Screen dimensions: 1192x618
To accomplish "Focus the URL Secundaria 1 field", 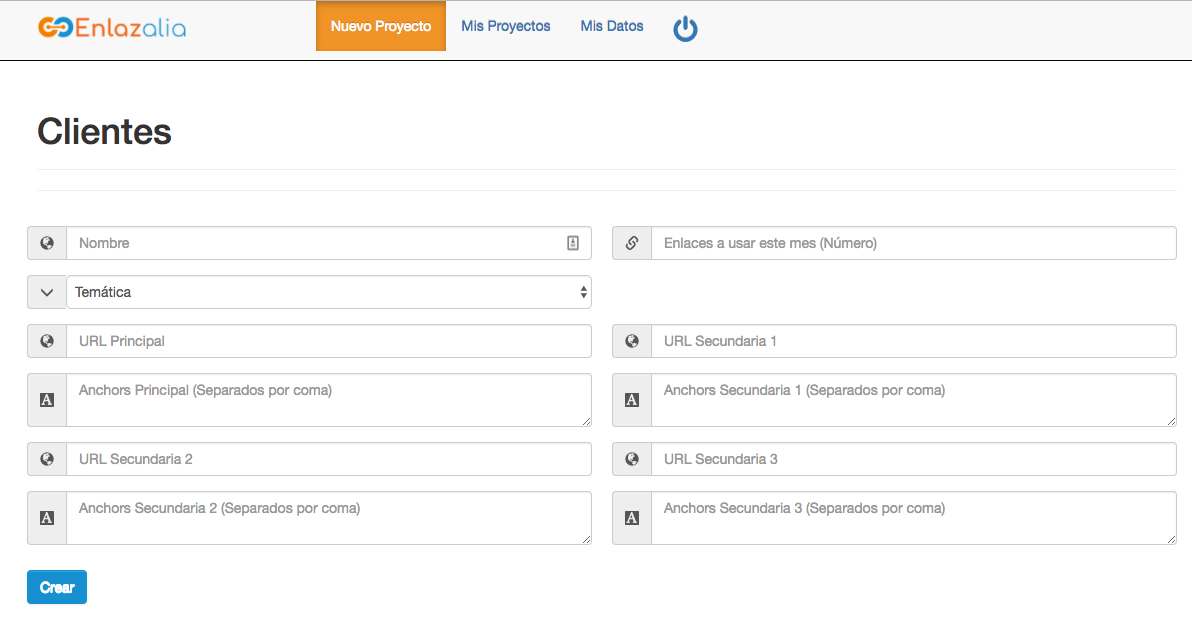I will [x=914, y=341].
